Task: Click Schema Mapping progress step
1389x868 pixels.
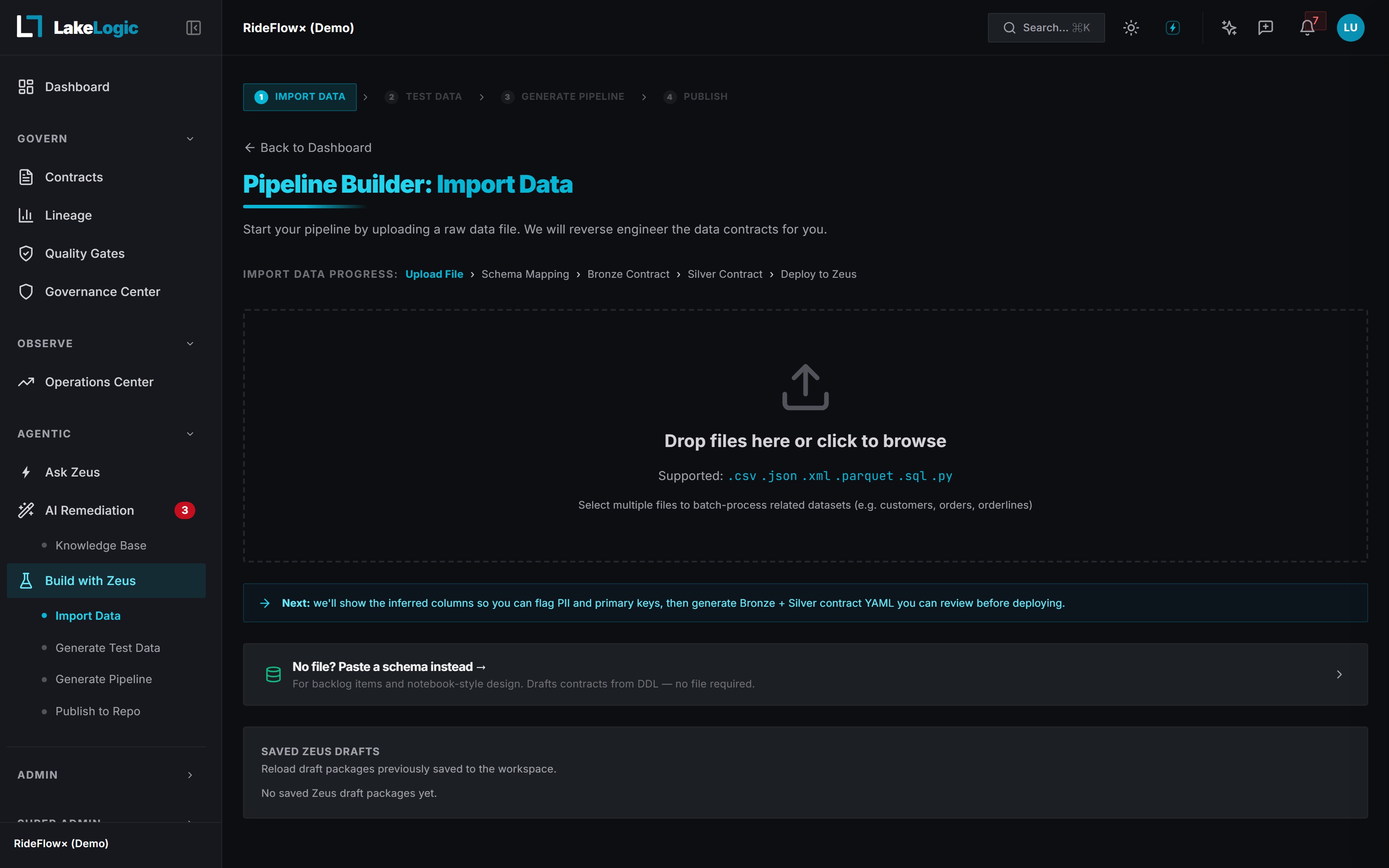Action: 525,274
